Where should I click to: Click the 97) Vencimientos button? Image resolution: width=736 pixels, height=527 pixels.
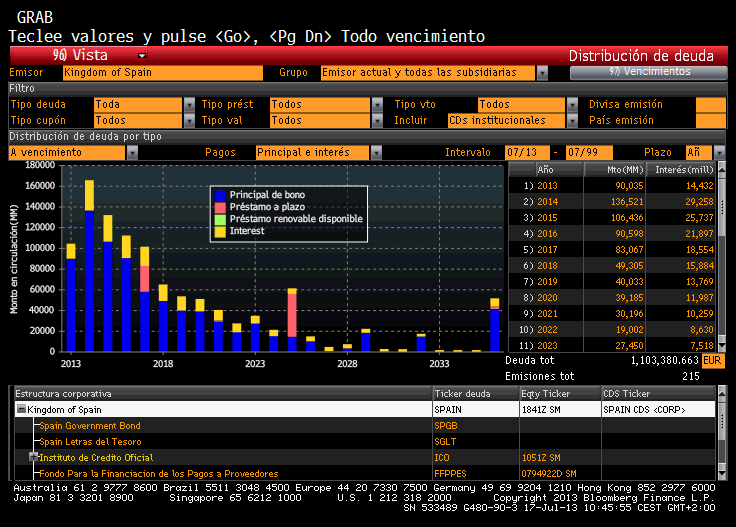649,72
